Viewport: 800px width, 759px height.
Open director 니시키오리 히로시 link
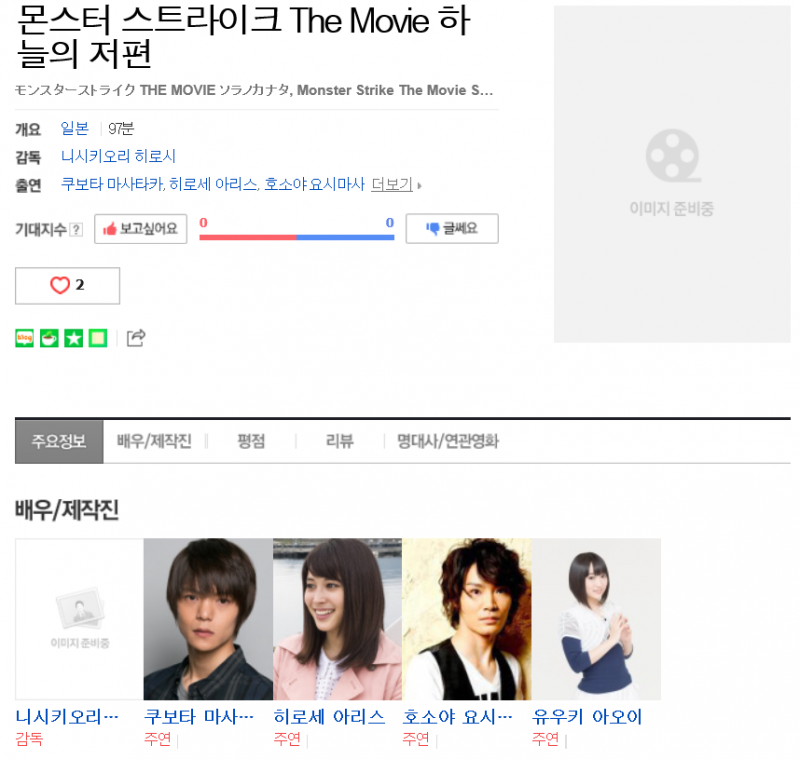tap(118, 156)
